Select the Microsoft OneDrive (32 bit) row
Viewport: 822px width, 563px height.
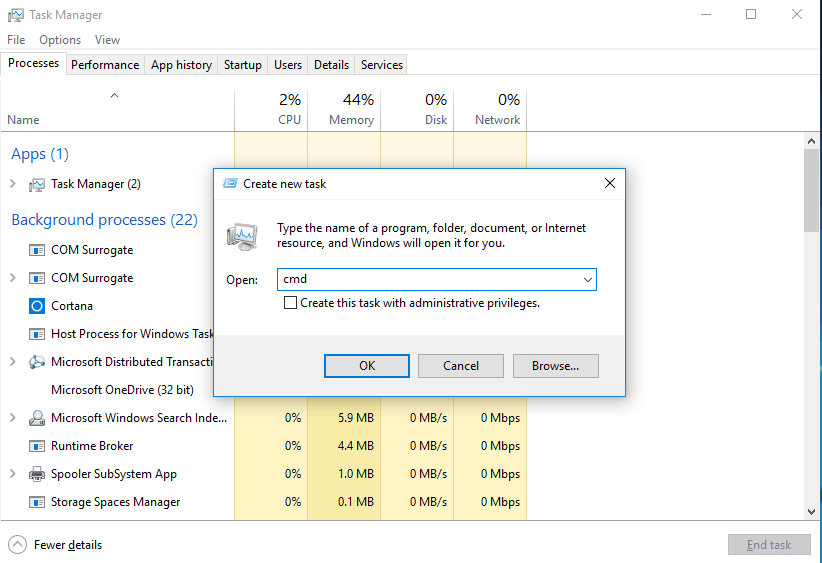pos(122,390)
